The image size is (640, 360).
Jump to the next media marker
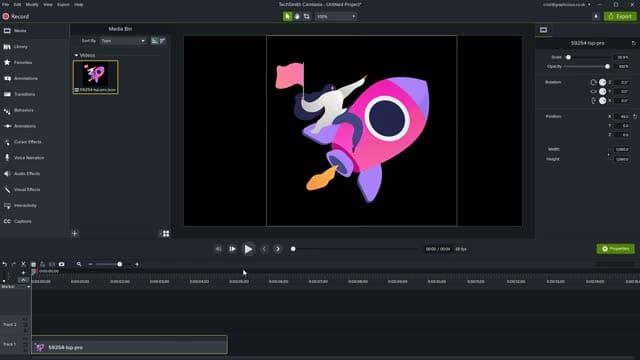pos(278,249)
